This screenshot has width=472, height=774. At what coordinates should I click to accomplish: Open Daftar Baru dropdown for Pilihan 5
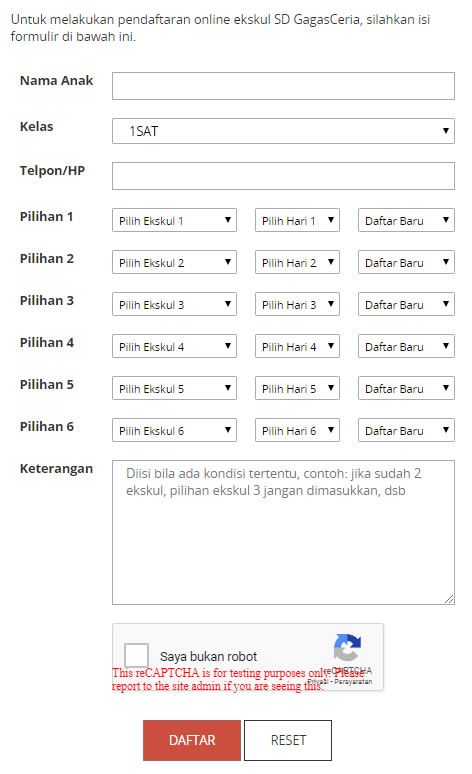406,388
